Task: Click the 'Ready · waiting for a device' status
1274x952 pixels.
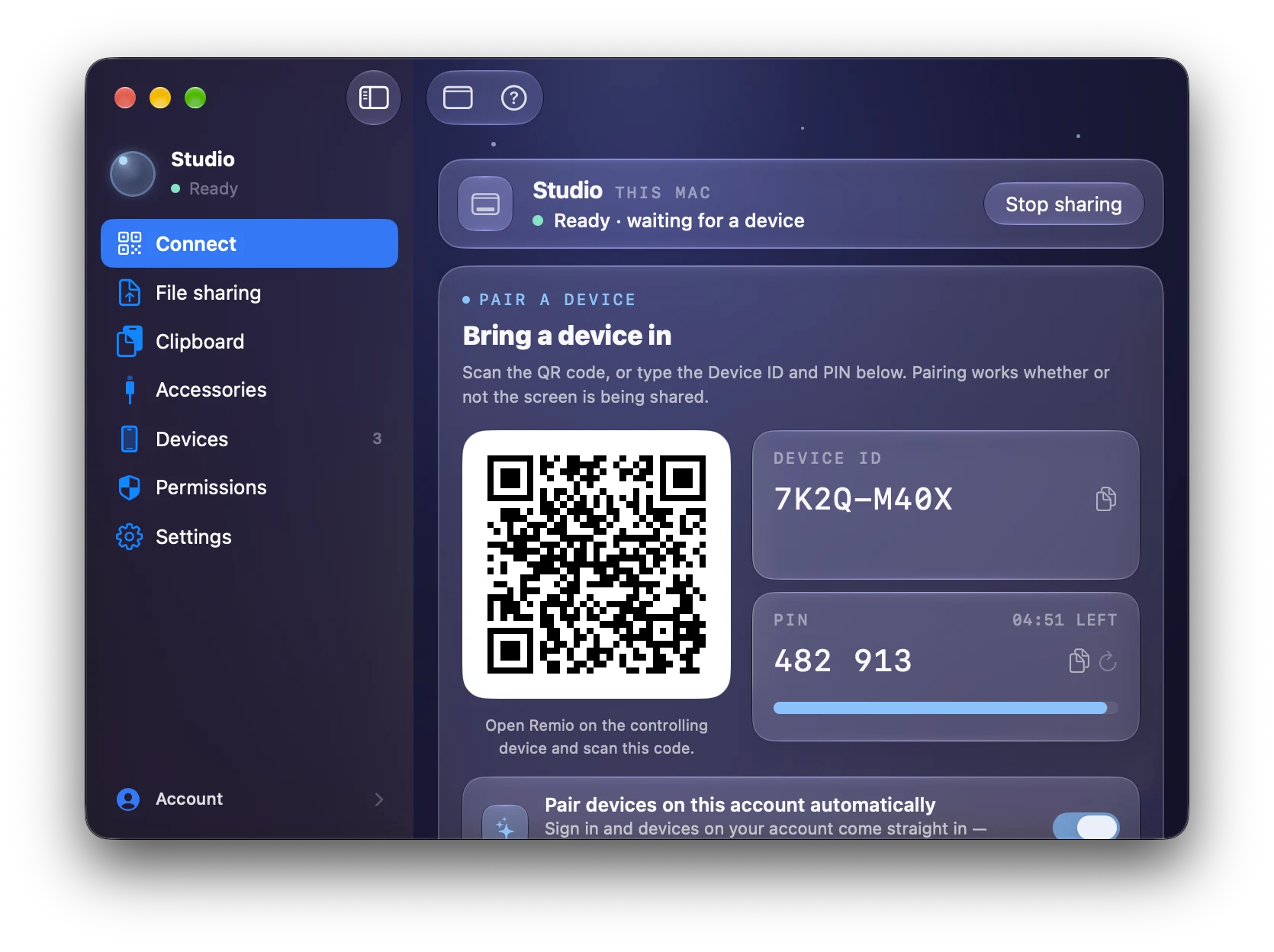Action: 679,220
